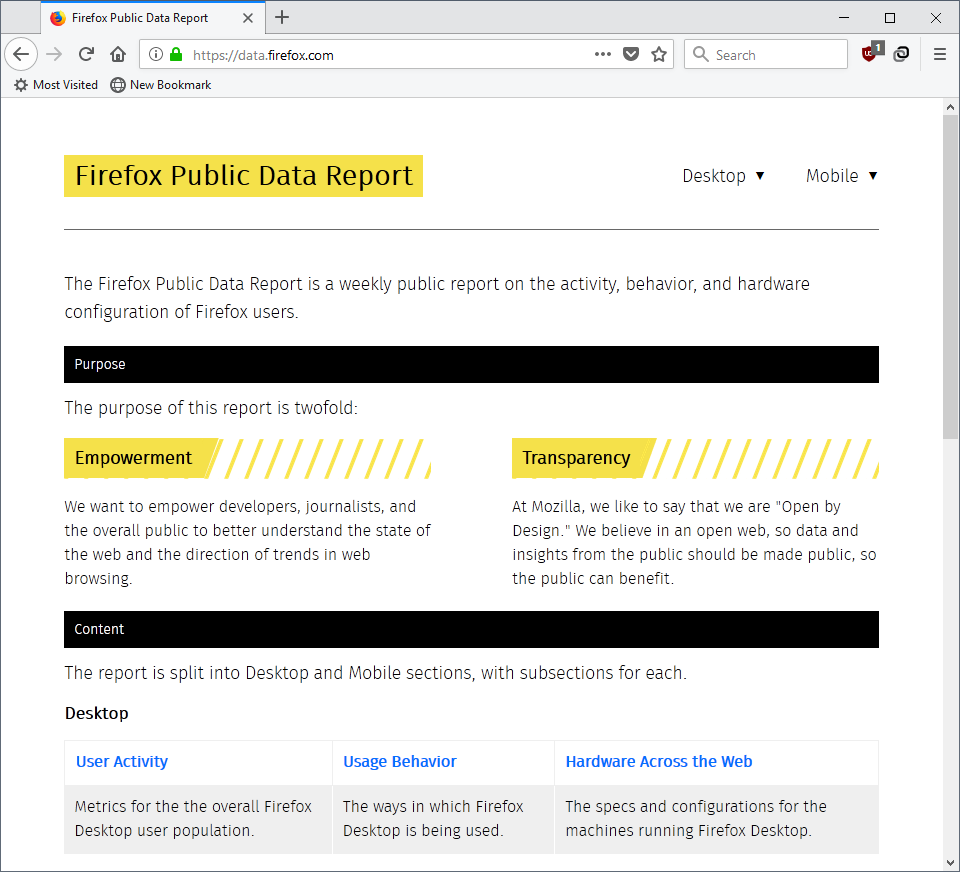Click the Transparency heading
Viewport: 960px width, 872px height.
(576, 458)
